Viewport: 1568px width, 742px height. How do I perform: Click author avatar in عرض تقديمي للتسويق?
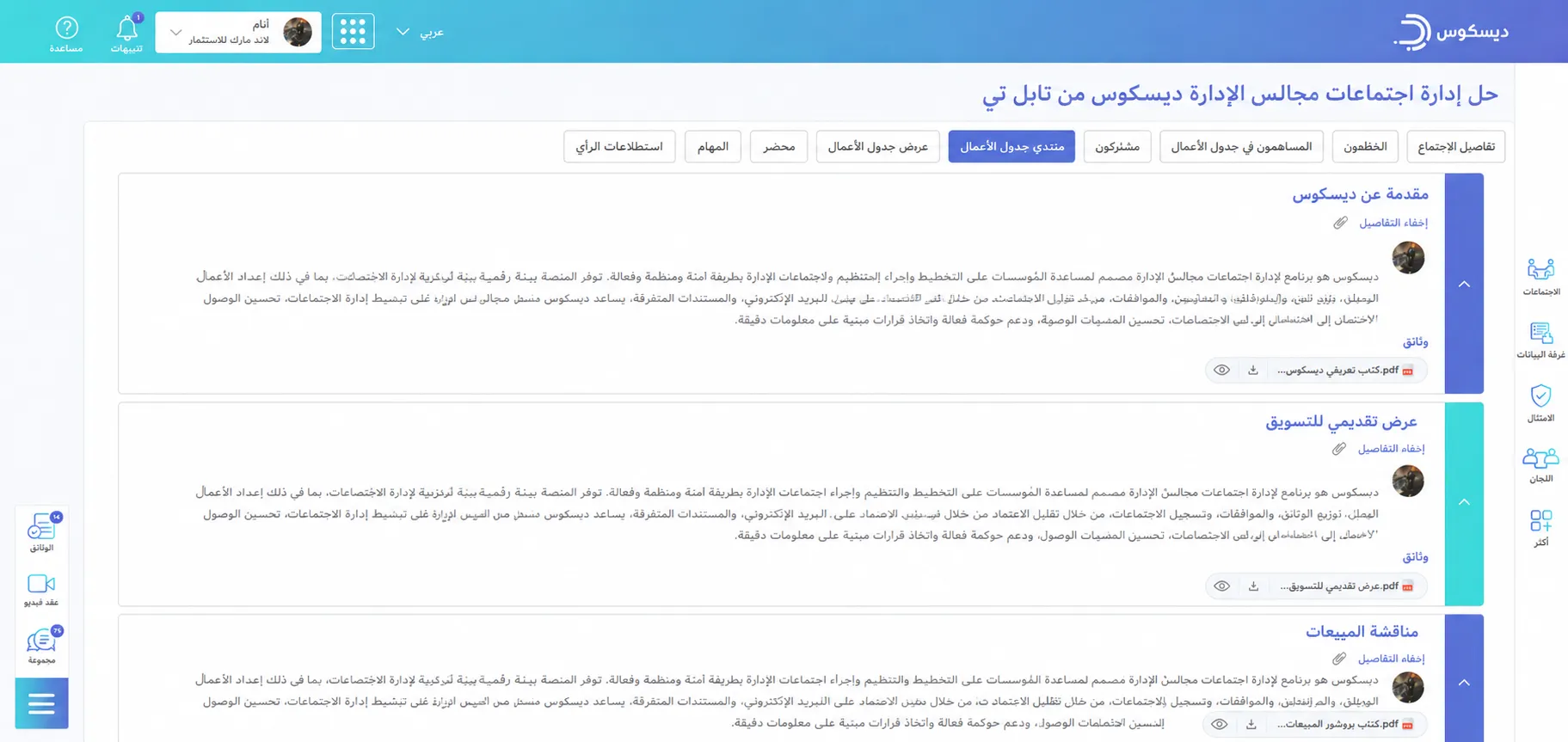pyautogui.click(x=1408, y=481)
